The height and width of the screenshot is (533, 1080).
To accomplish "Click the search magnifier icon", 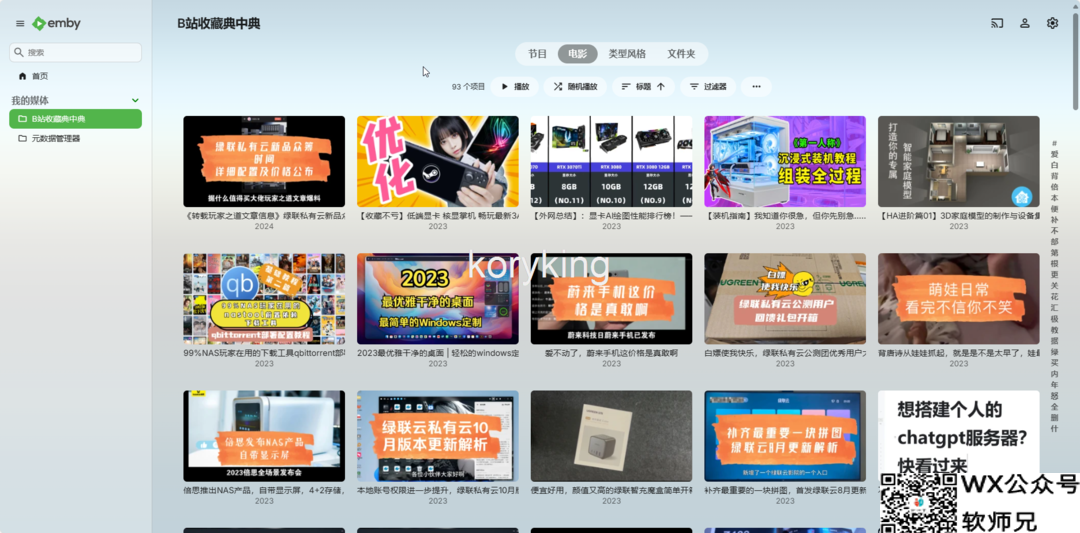I will tap(19, 52).
